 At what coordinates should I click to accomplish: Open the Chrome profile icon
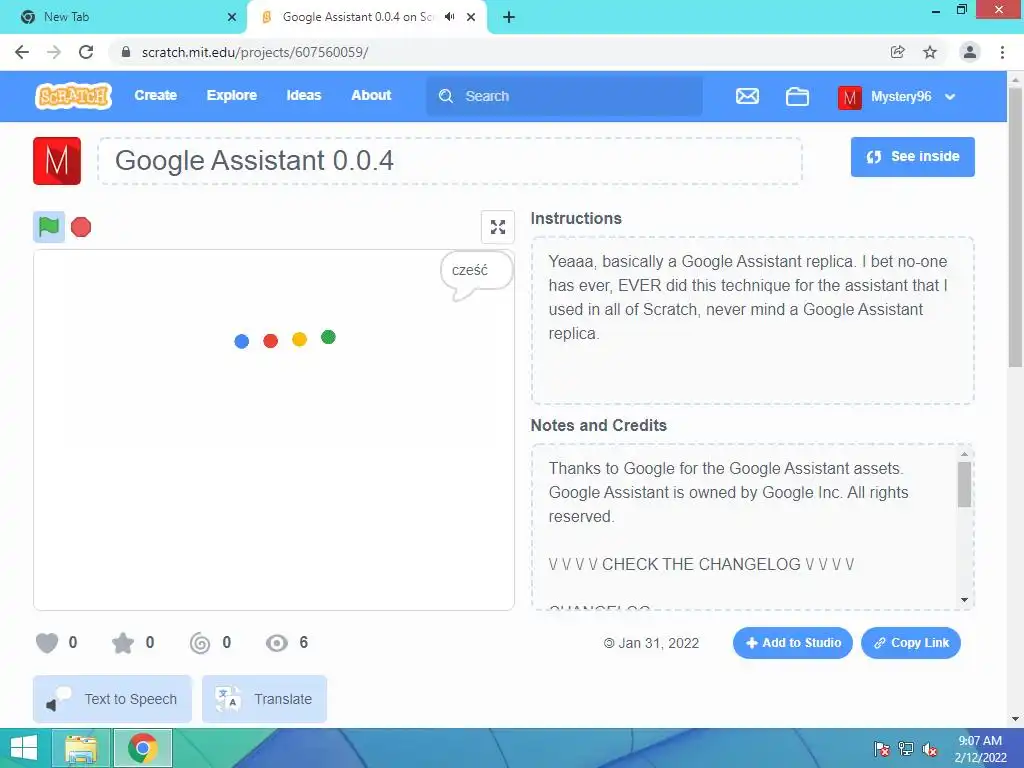click(x=970, y=52)
